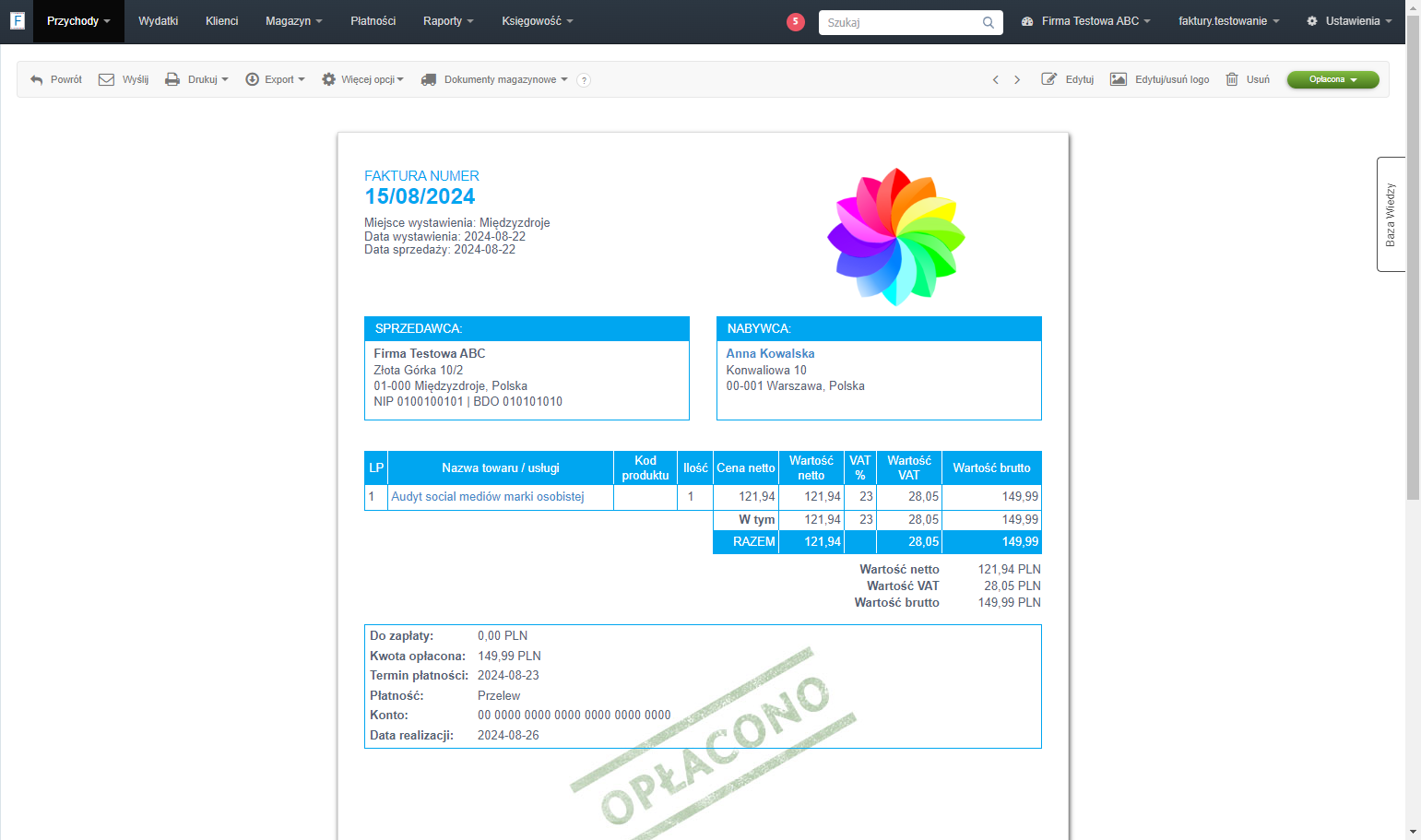1421x840 pixels.
Task: Click the question mark help icon
Action: click(x=584, y=80)
